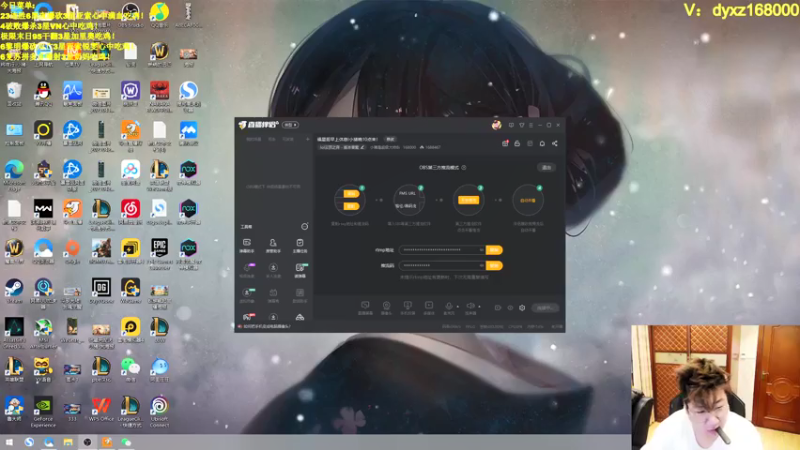Click the recording icon near the settings gear
This screenshot has height=450, width=800.
coord(498,308)
